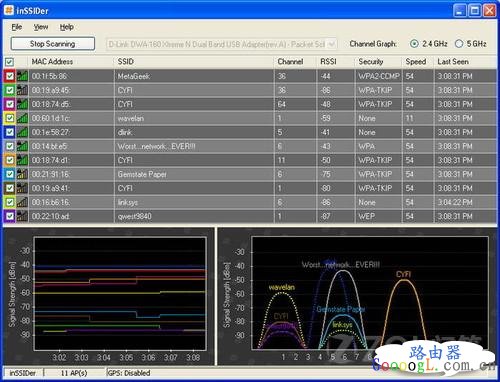This screenshot has width=500, height=382.
Task: Click the orange CYFI label on channel 11
Action: click(x=403, y=274)
